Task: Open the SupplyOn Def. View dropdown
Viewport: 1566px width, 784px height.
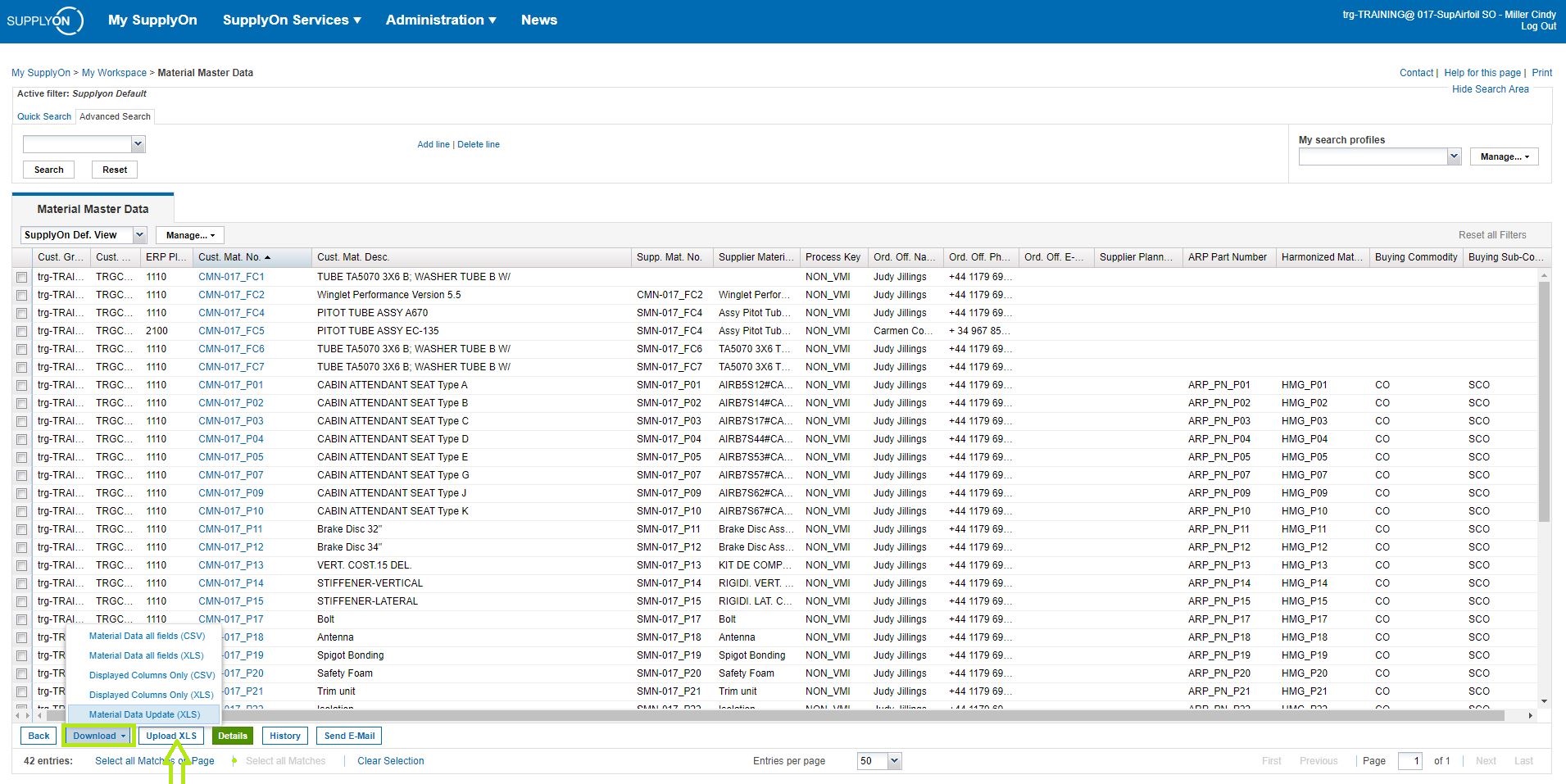Action: click(x=139, y=235)
